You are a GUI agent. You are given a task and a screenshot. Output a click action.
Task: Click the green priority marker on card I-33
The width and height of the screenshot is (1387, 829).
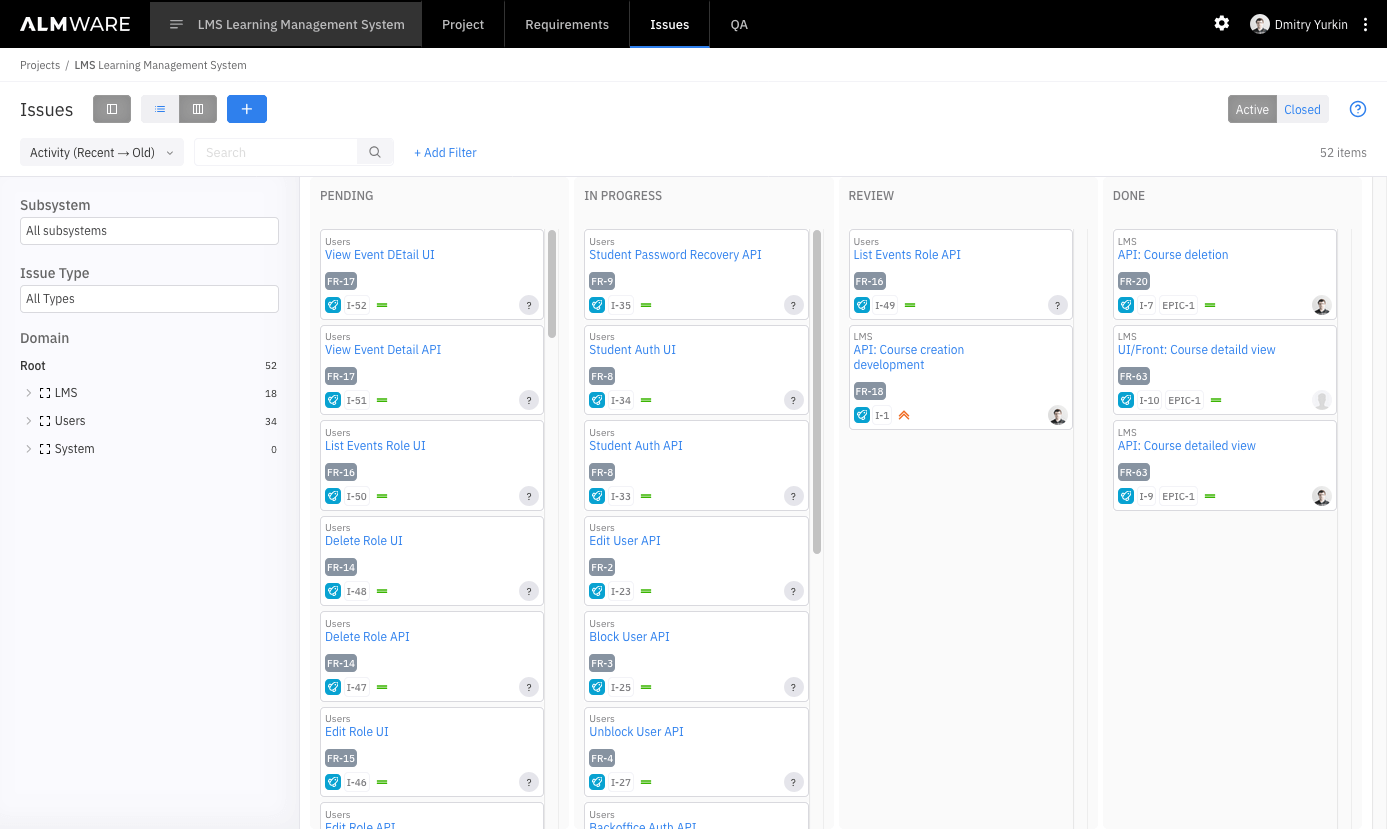coord(646,496)
